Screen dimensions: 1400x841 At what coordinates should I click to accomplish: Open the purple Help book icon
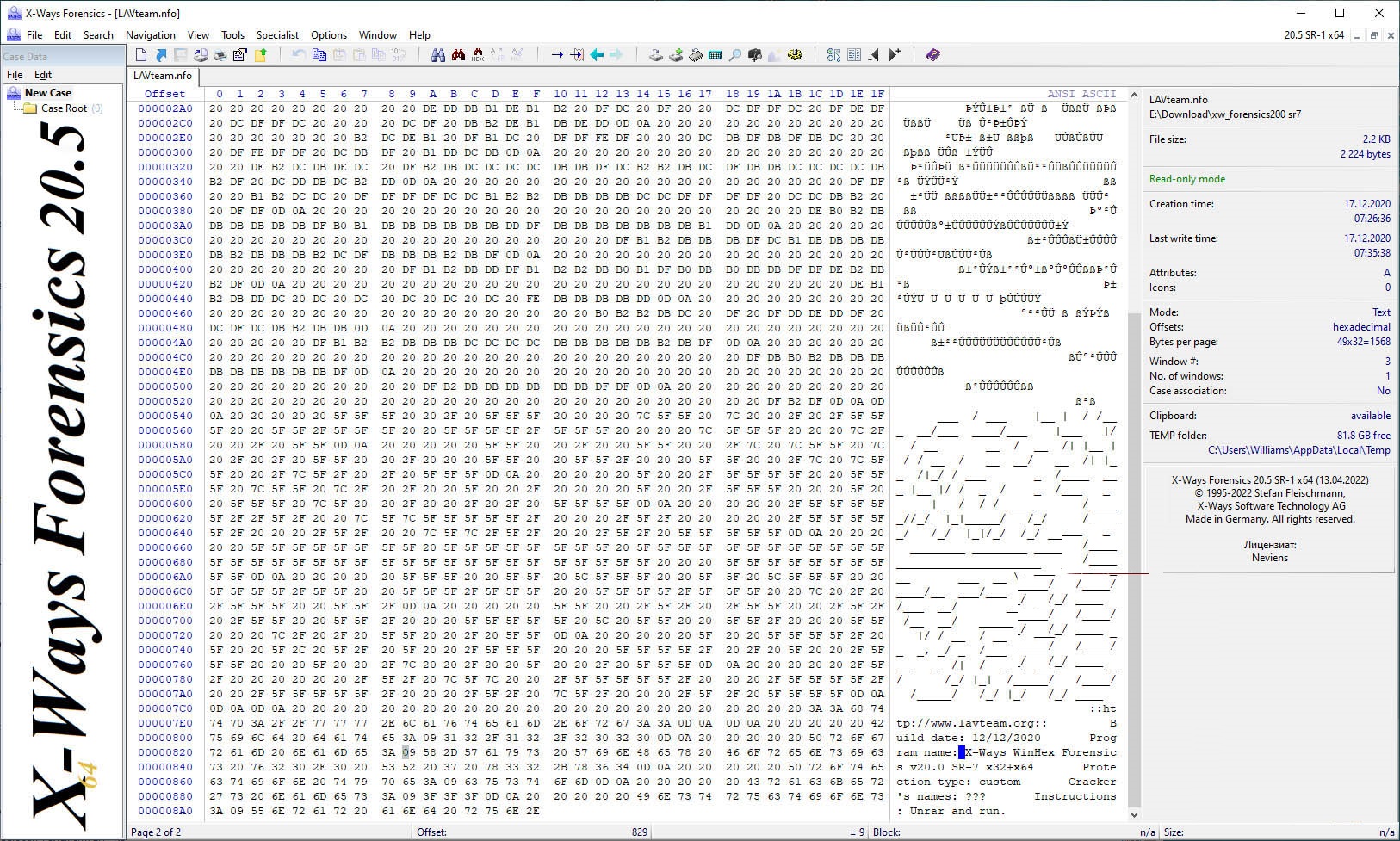[933, 55]
